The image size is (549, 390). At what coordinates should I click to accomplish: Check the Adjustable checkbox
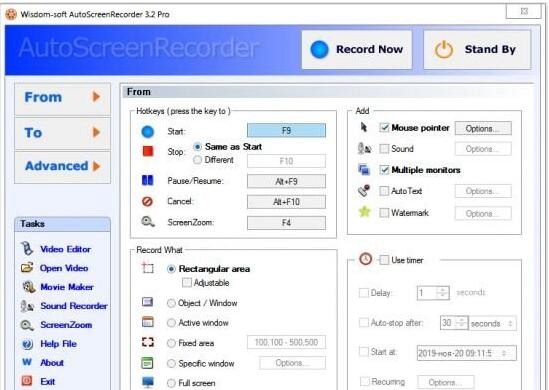tap(187, 283)
